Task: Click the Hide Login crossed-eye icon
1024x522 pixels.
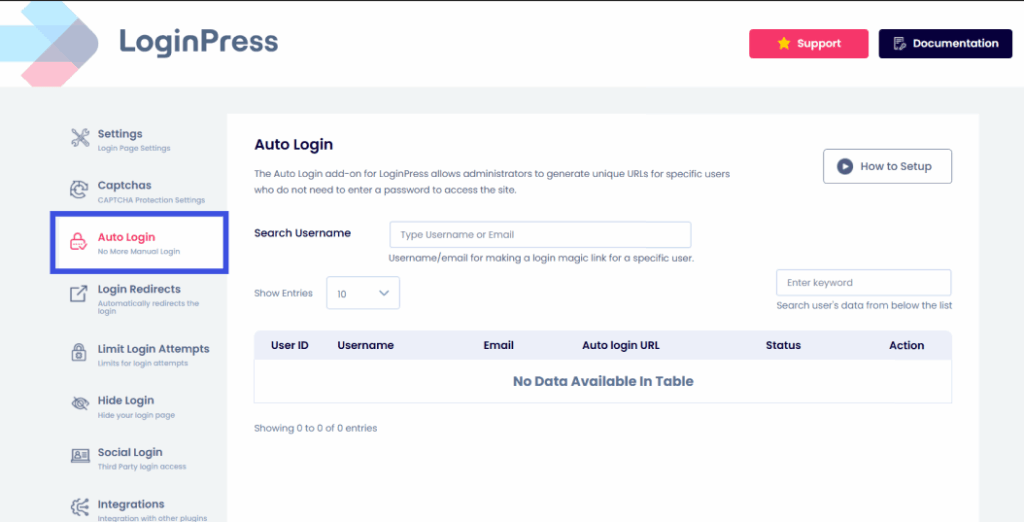Action: point(80,403)
